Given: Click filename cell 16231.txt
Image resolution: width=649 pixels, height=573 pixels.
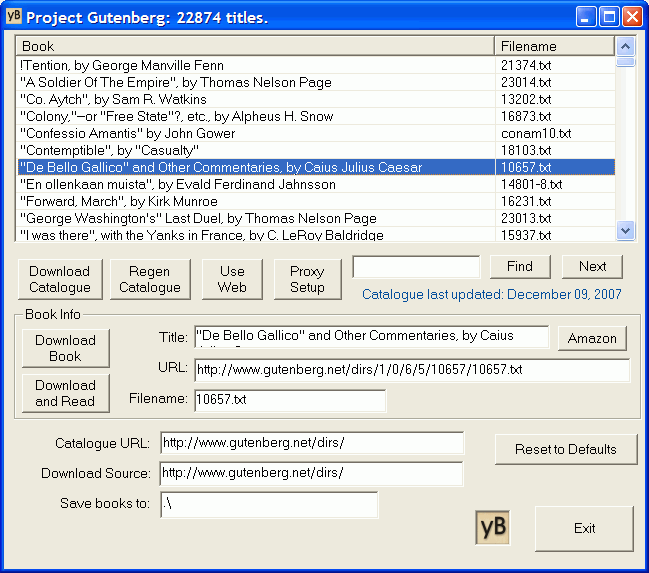Looking at the screenshot, I should pyautogui.click(x=555, y=201).
